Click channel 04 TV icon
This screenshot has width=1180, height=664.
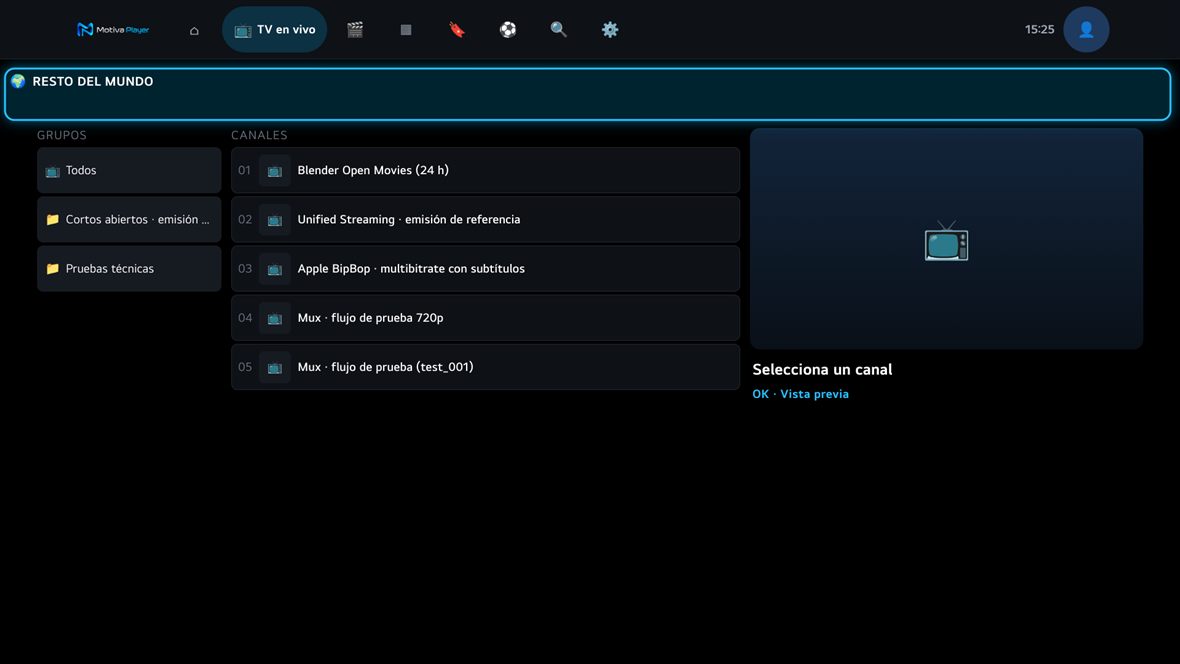[275, 318]
